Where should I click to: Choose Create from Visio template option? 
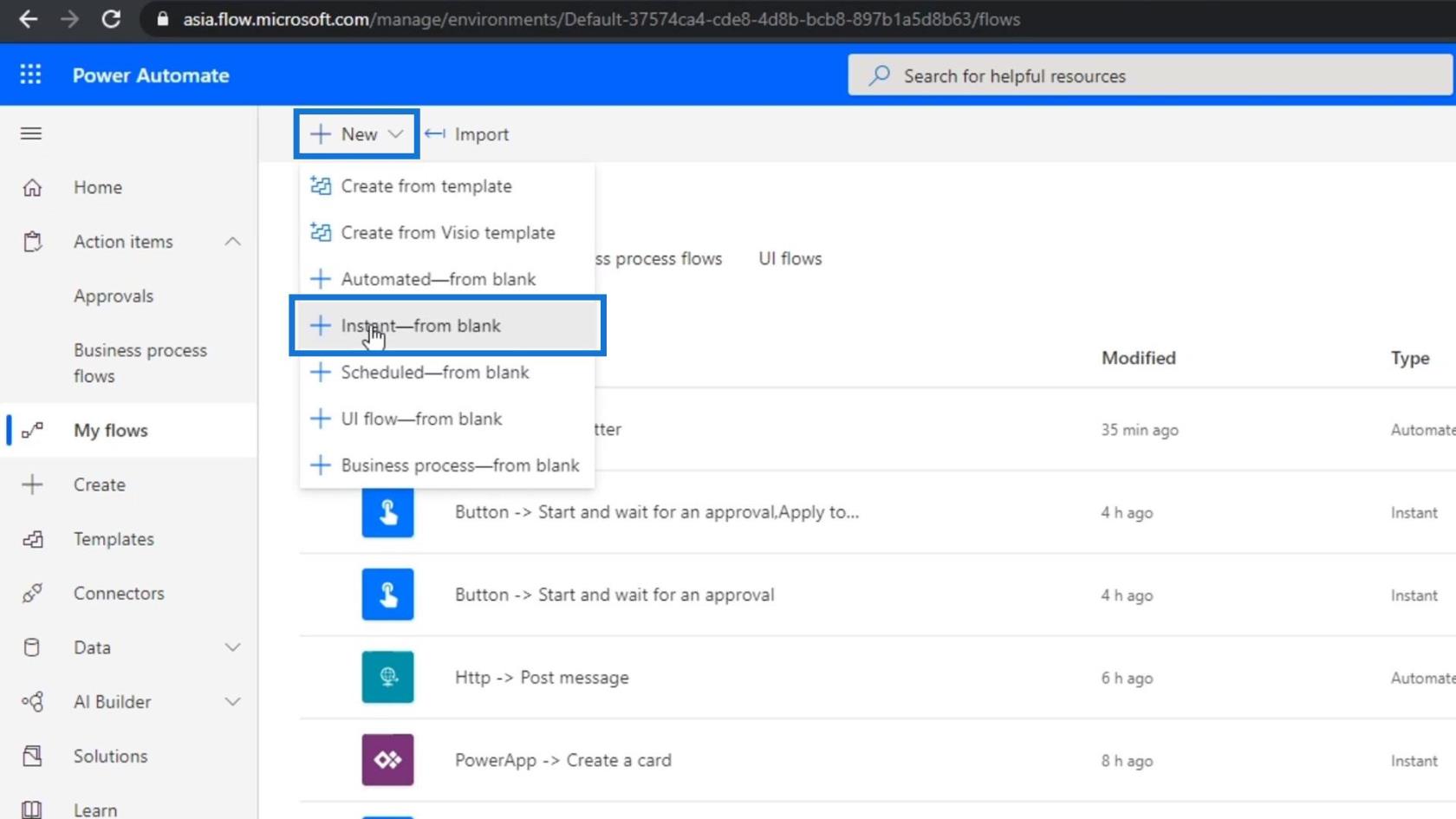(x=447, y=232)
